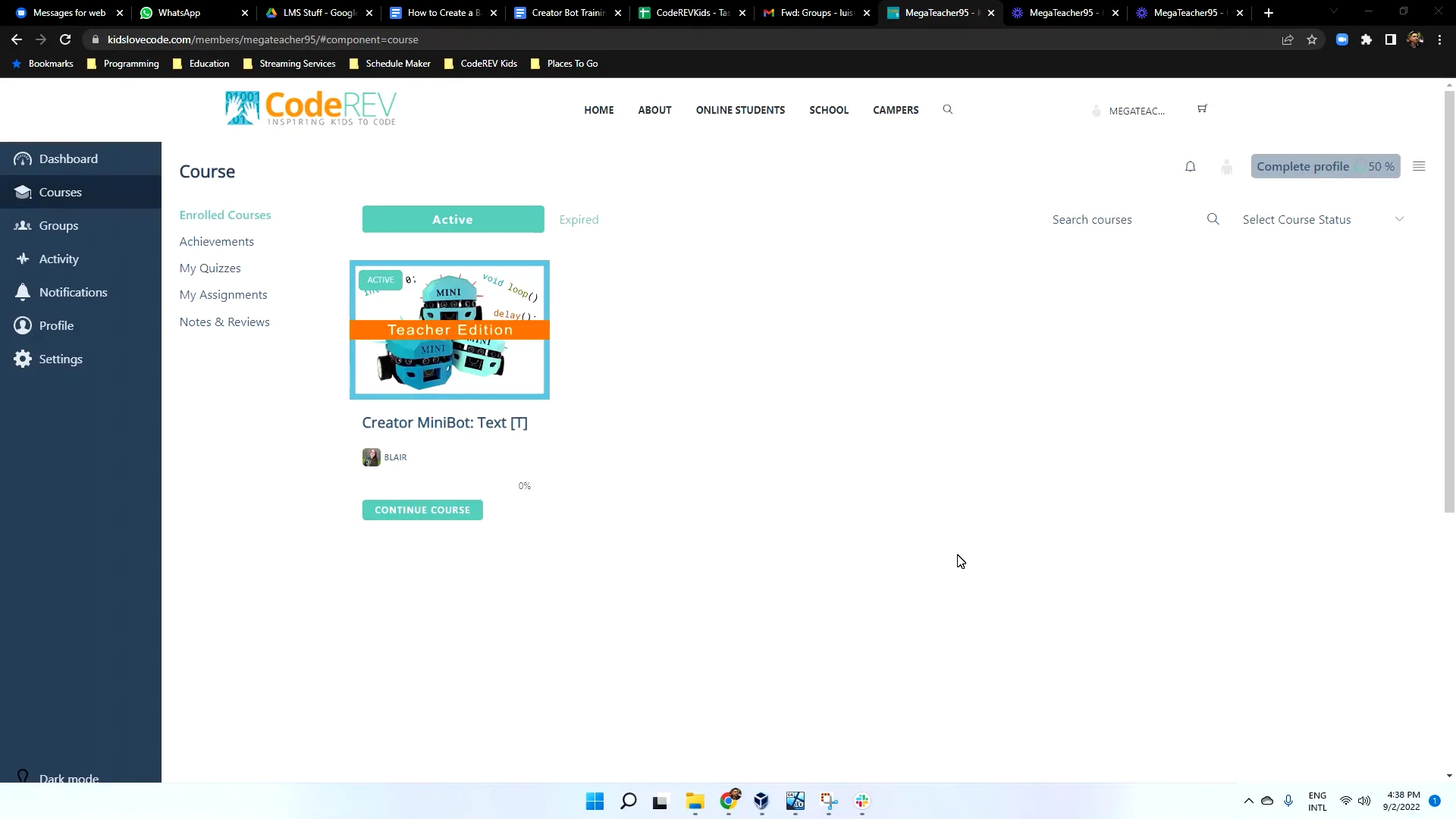Open the hamburger menu near Complete profile

[1419, 166]
